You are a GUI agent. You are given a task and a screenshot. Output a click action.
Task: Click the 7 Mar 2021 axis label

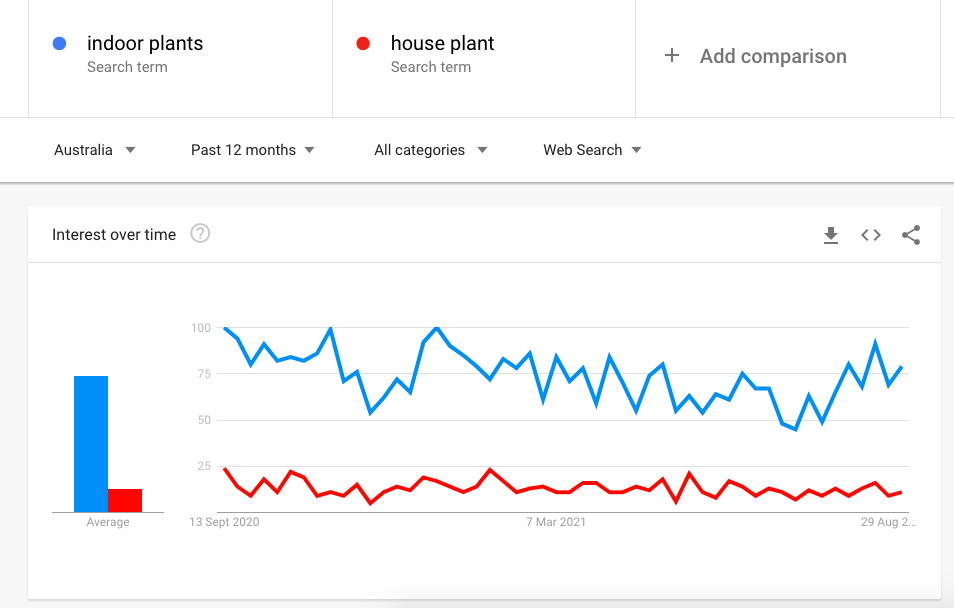(x=556, y=522)
